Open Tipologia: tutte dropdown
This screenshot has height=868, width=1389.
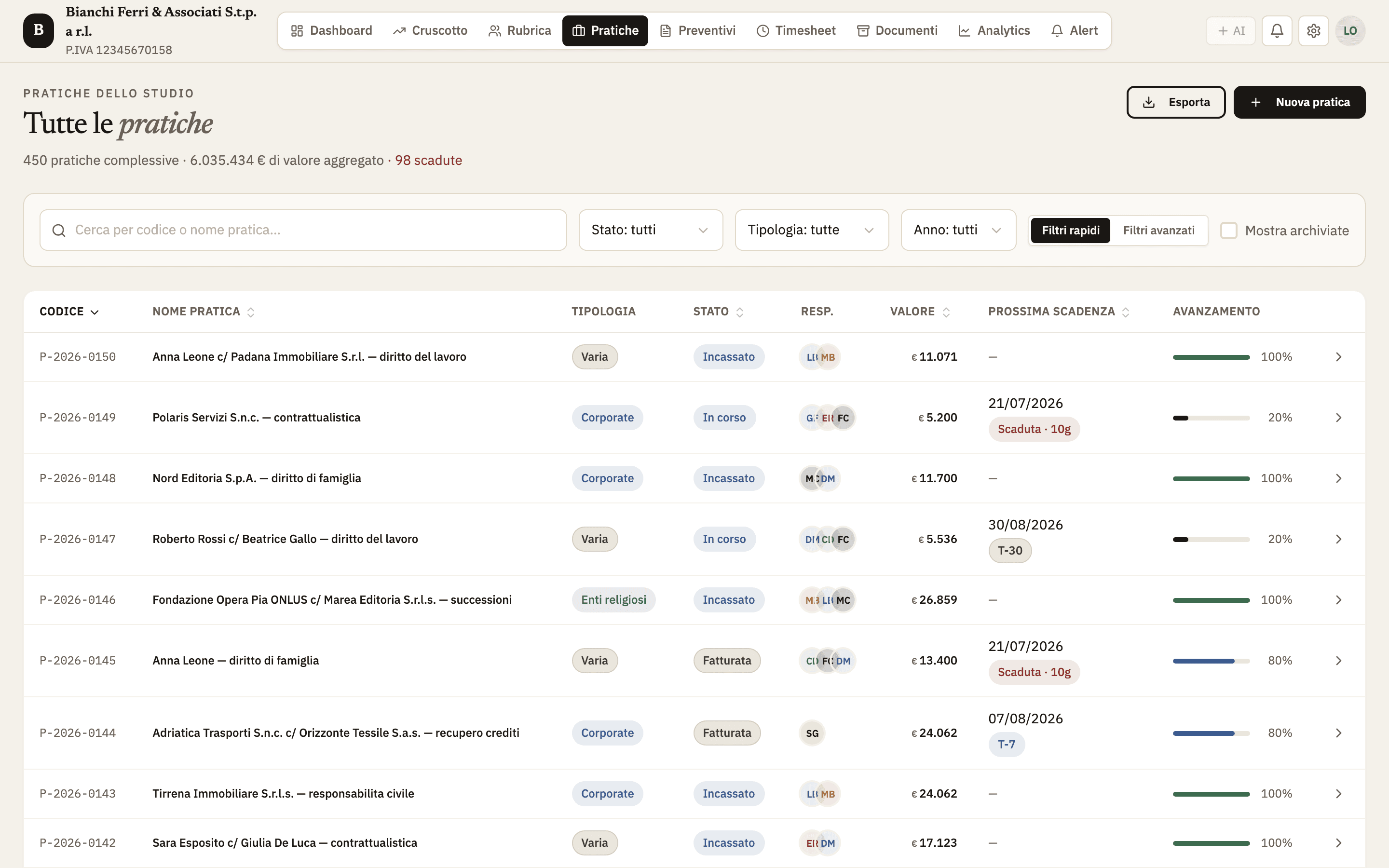(812, 230)
